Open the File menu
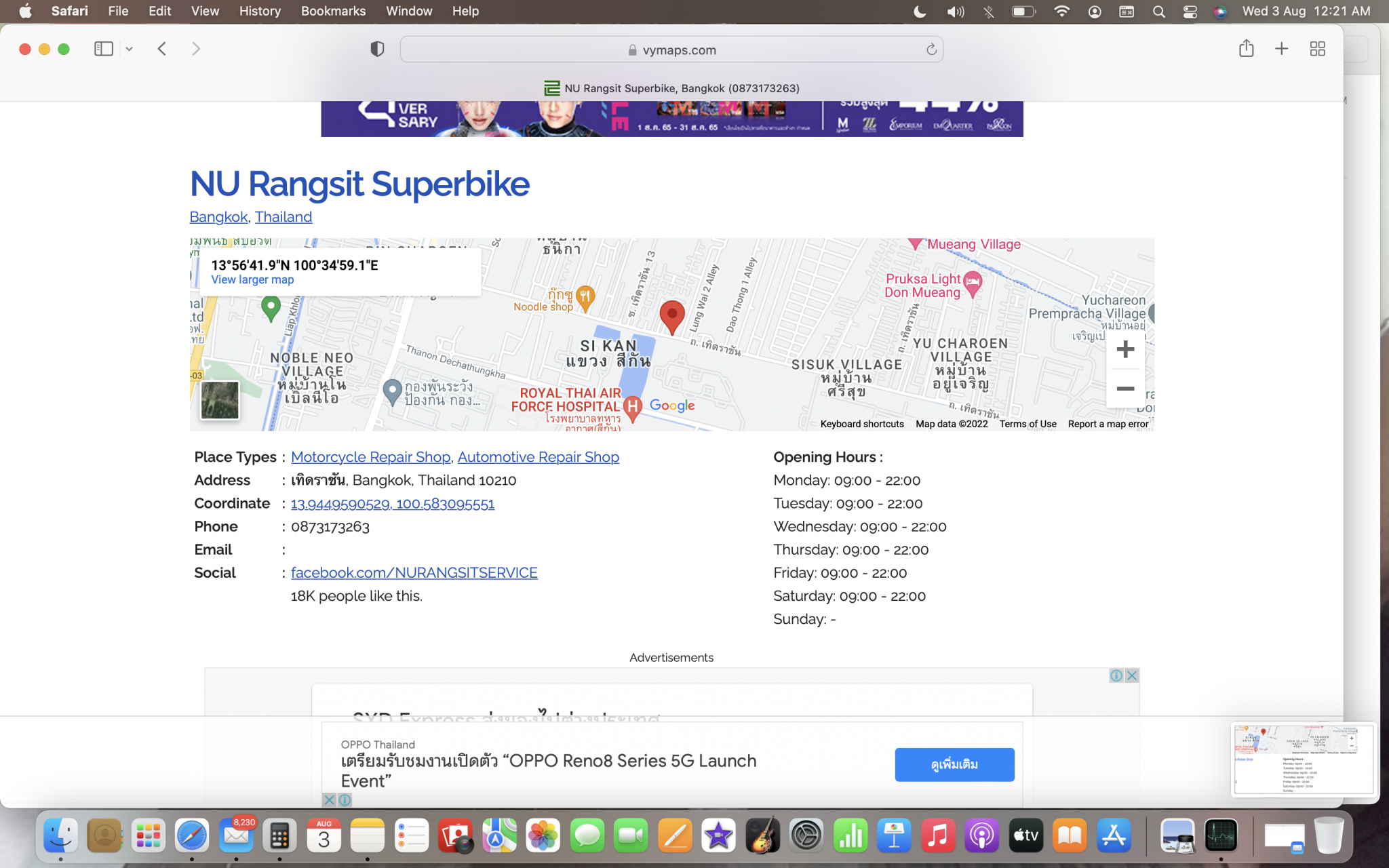 click(118, 11)
